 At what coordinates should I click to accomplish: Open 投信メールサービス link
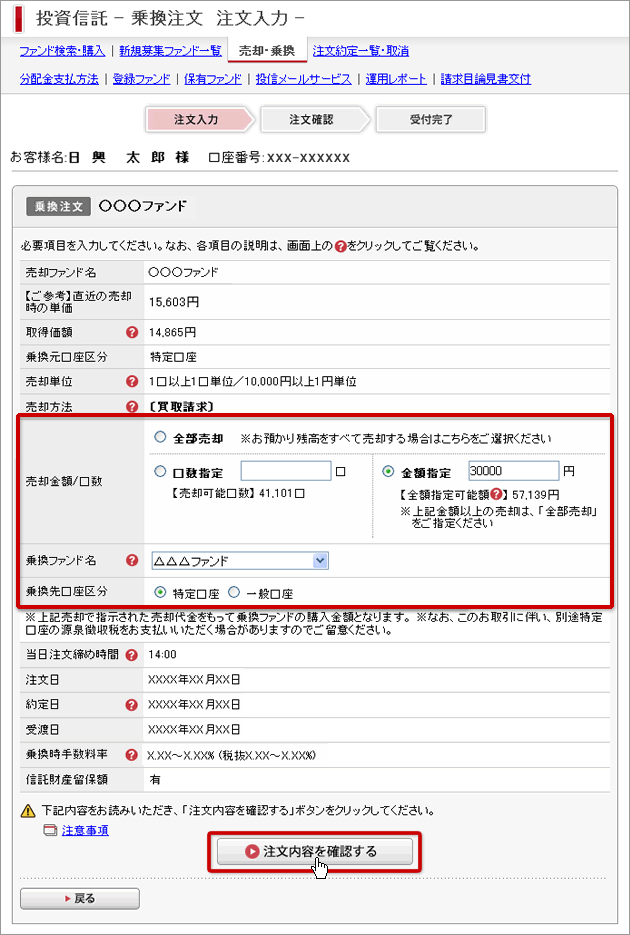click(303, 79)
